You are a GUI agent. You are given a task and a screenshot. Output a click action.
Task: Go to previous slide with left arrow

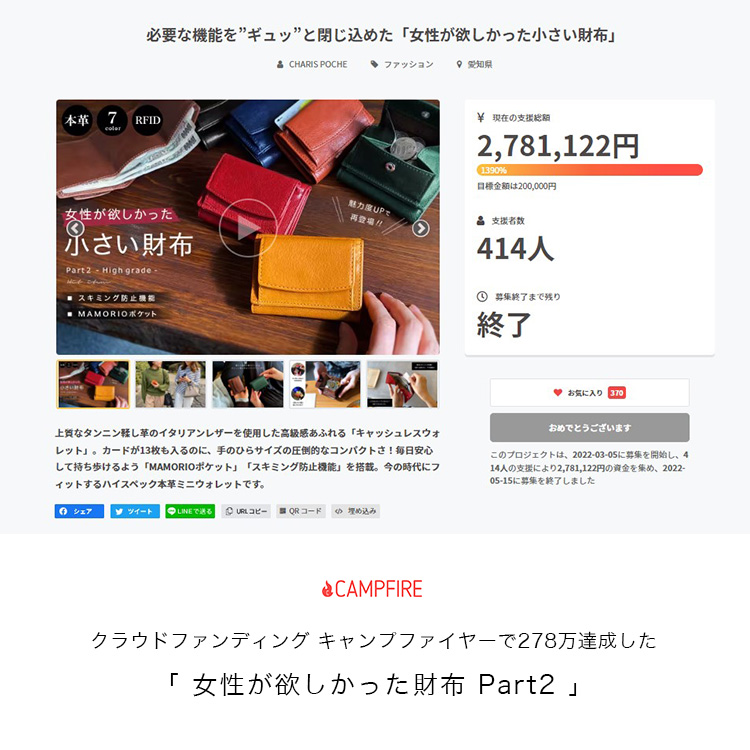[x=75, y=228]
